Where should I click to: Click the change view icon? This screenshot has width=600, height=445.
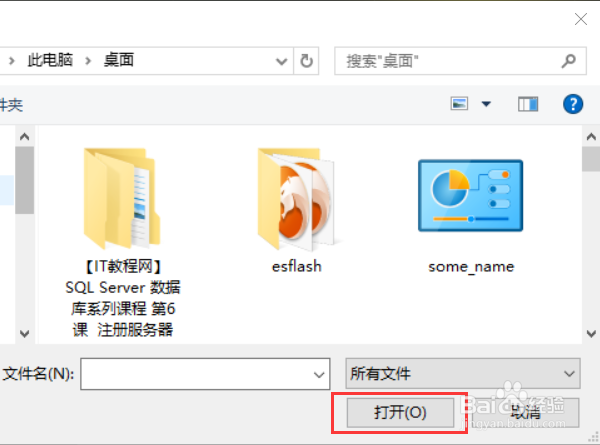pos(459,104)
